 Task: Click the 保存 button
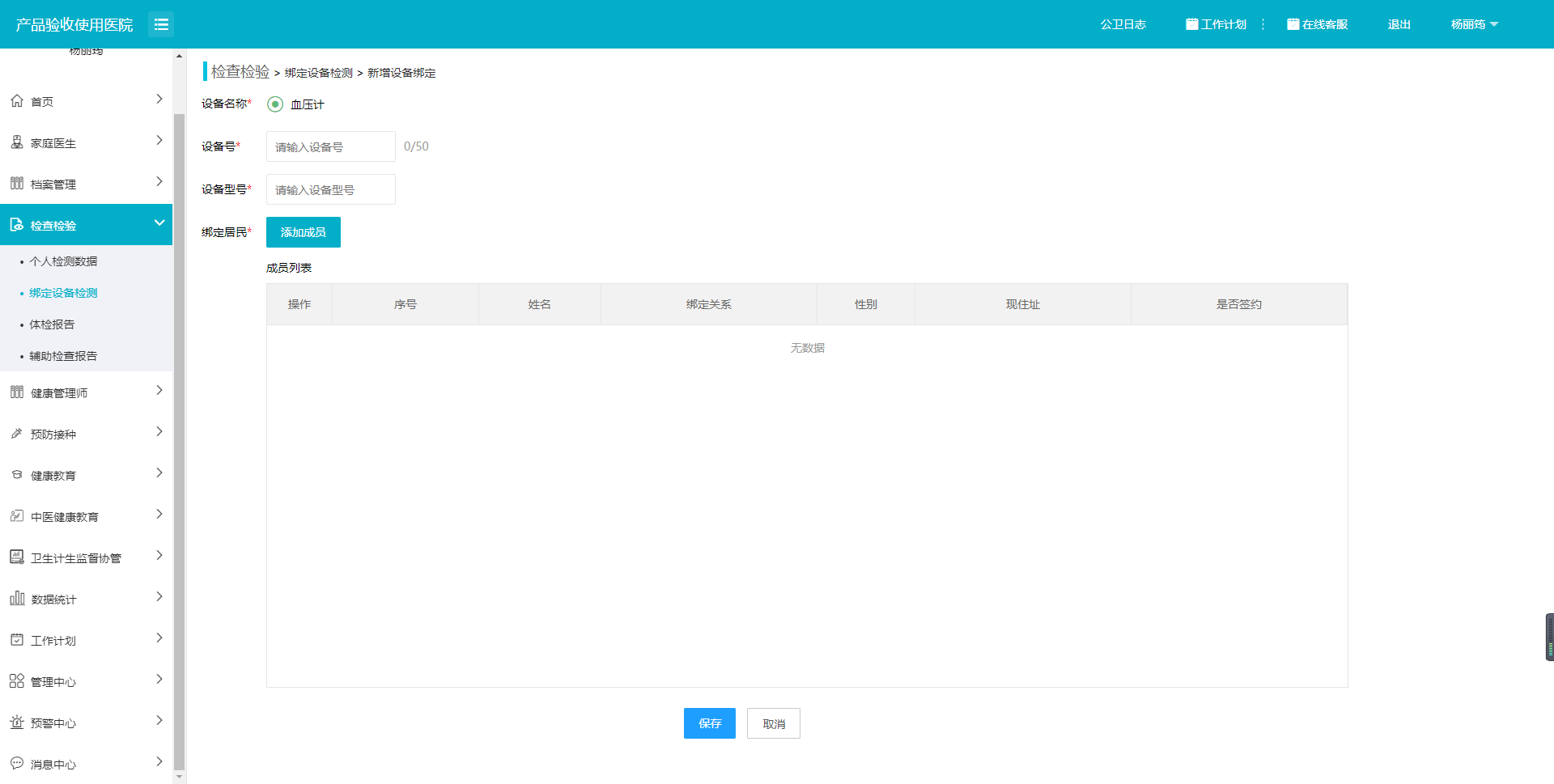[710, 723]
